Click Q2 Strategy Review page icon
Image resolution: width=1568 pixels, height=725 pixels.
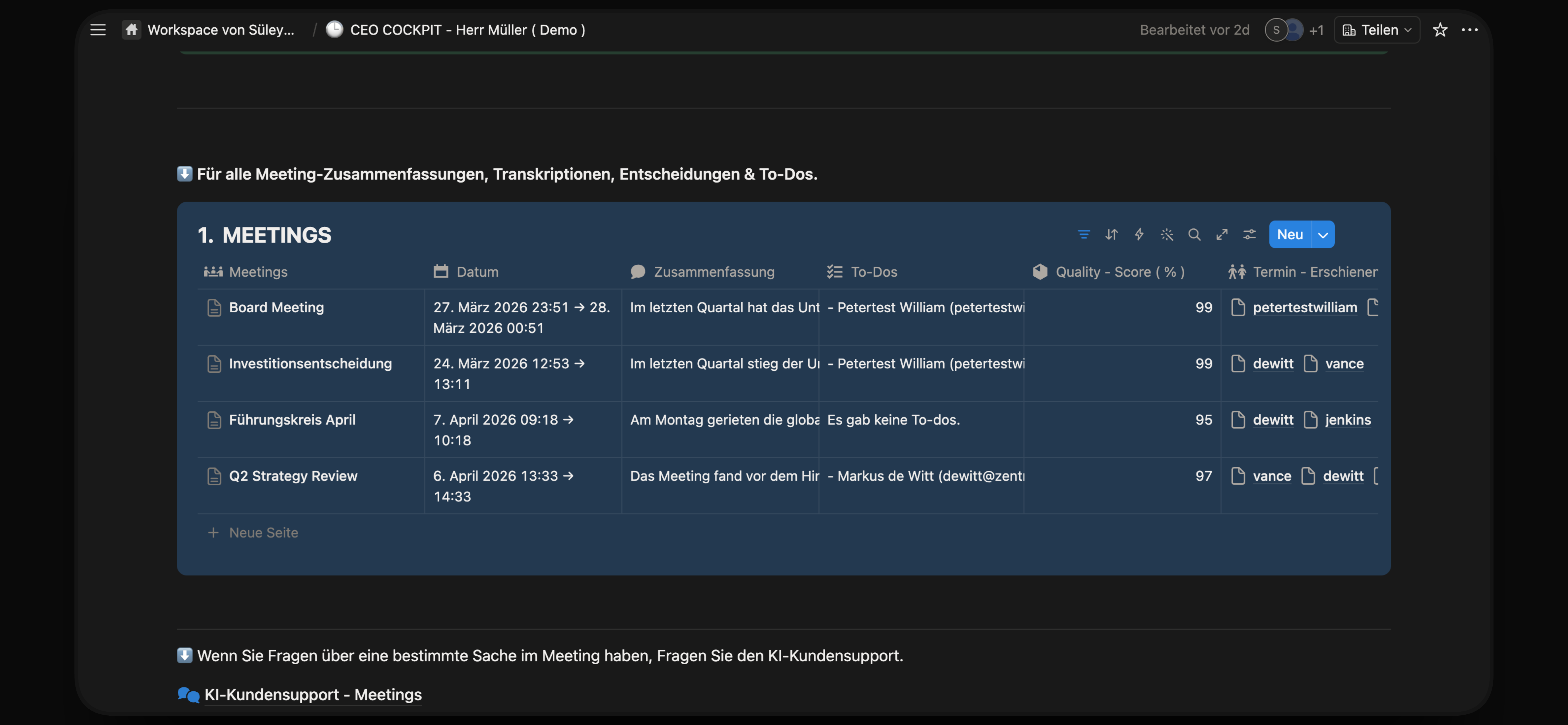214,476
